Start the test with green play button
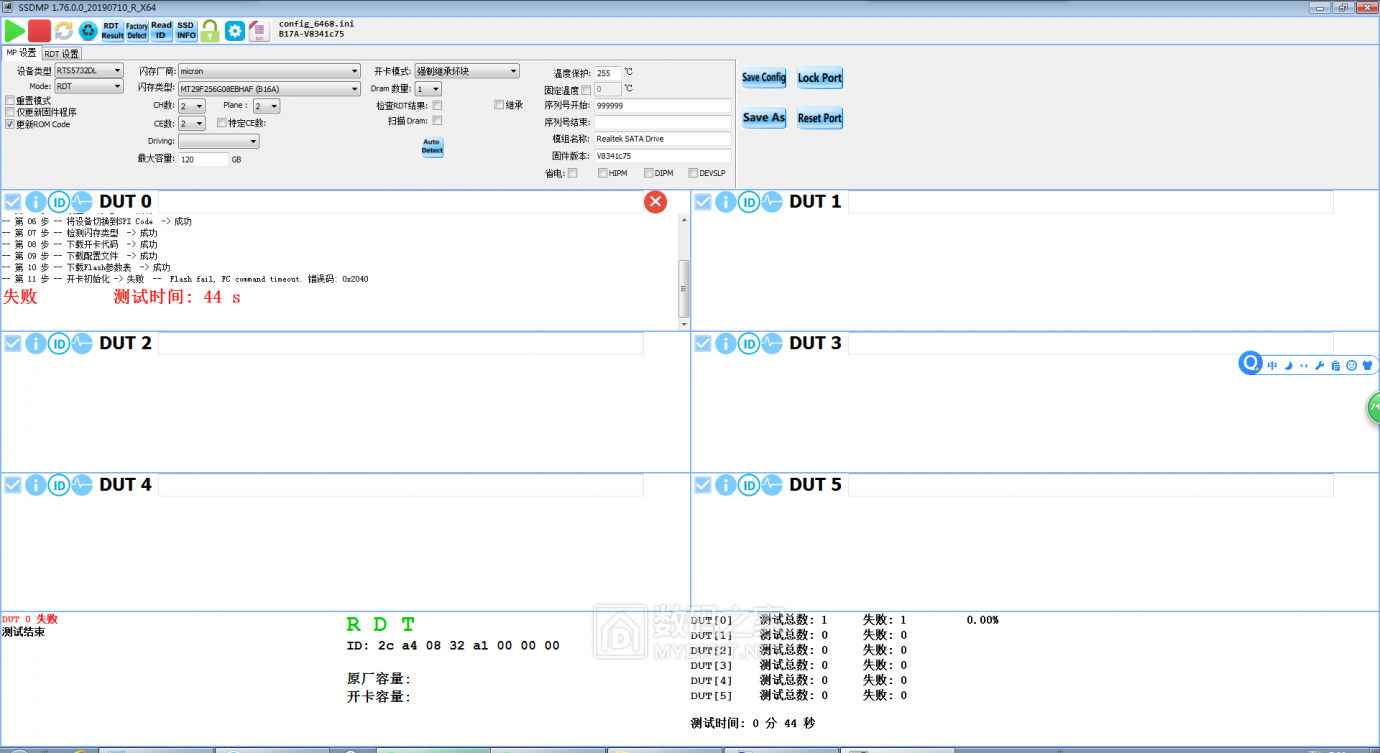This screenshot has height=753, width=1380. 15,31
